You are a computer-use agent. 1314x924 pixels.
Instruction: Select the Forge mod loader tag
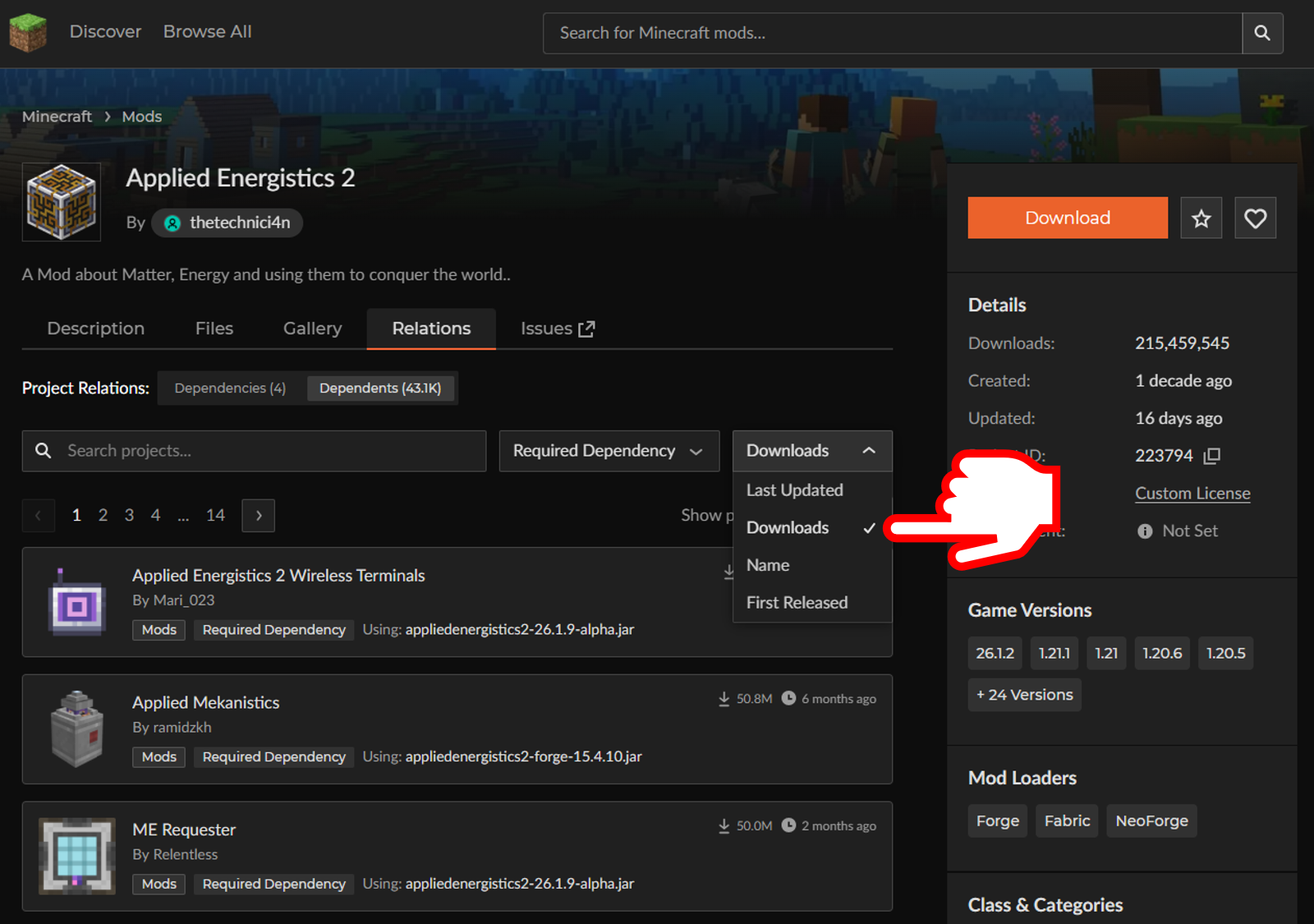pyautogui.click(x=998, y=821)
